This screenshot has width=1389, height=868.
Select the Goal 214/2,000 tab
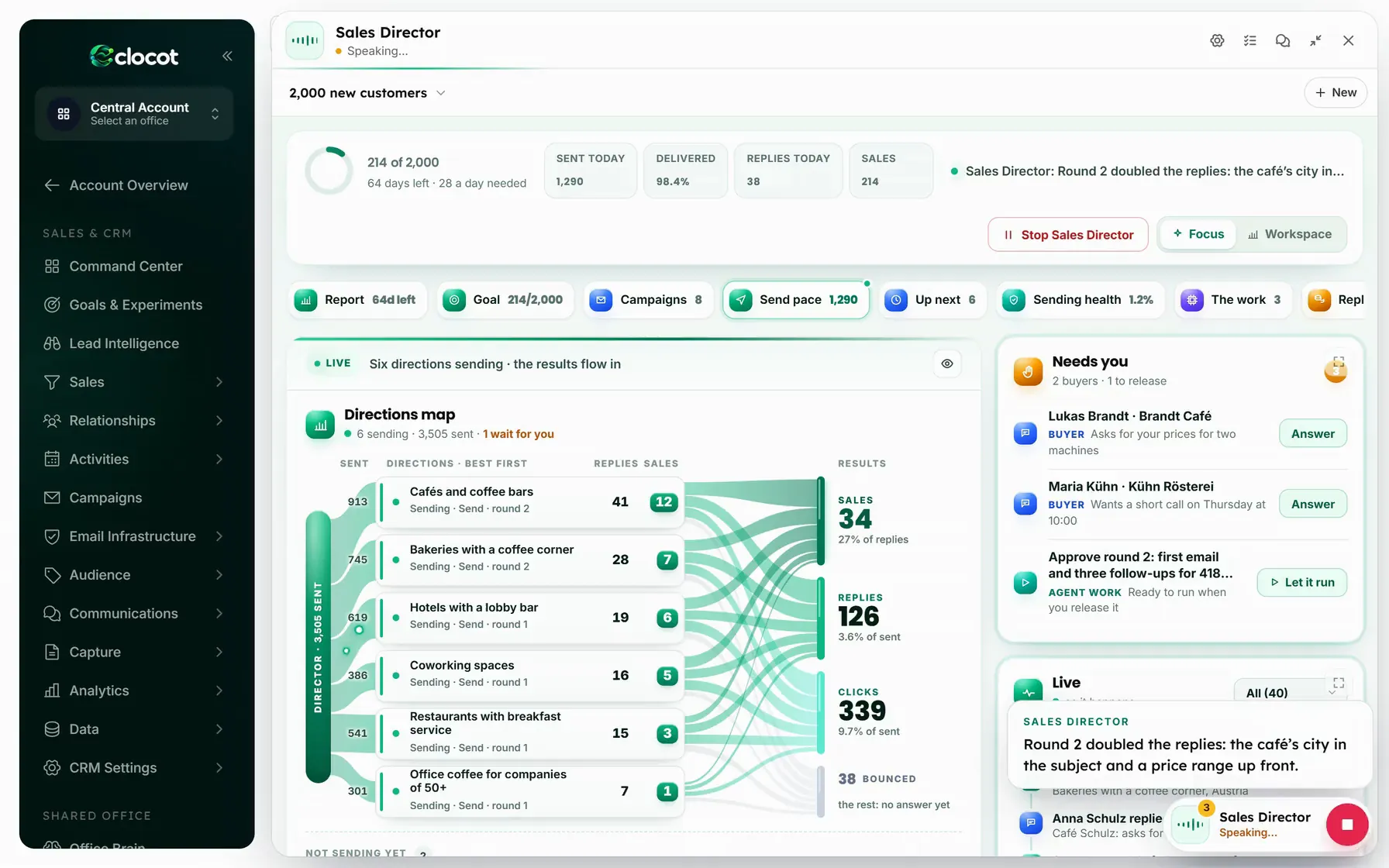[505, 300]
